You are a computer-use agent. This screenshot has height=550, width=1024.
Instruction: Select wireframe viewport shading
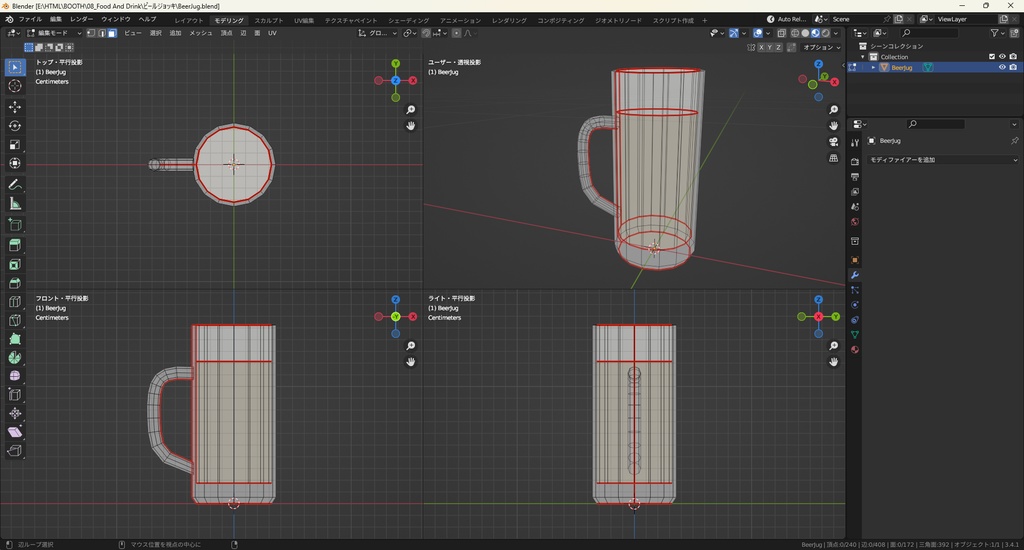[x=795, y=33]
